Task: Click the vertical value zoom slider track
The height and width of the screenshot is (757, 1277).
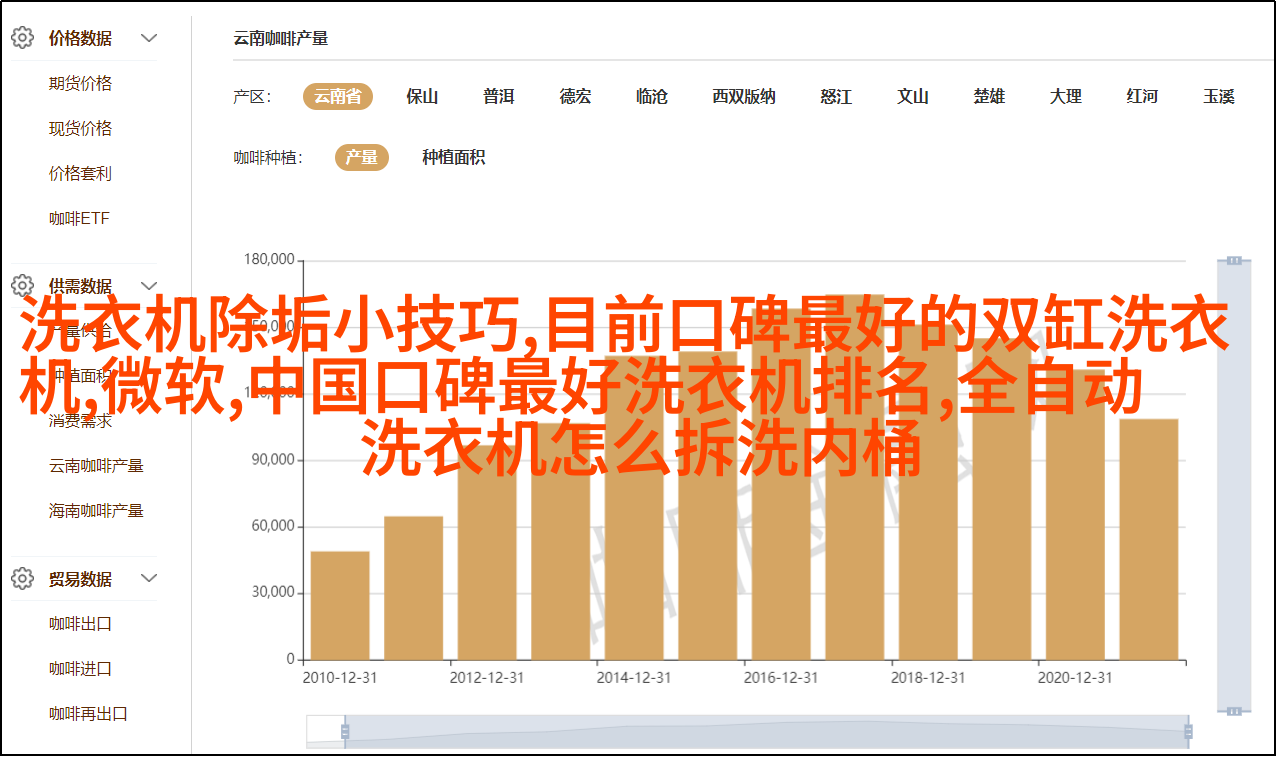Action: click(1234, 485)
